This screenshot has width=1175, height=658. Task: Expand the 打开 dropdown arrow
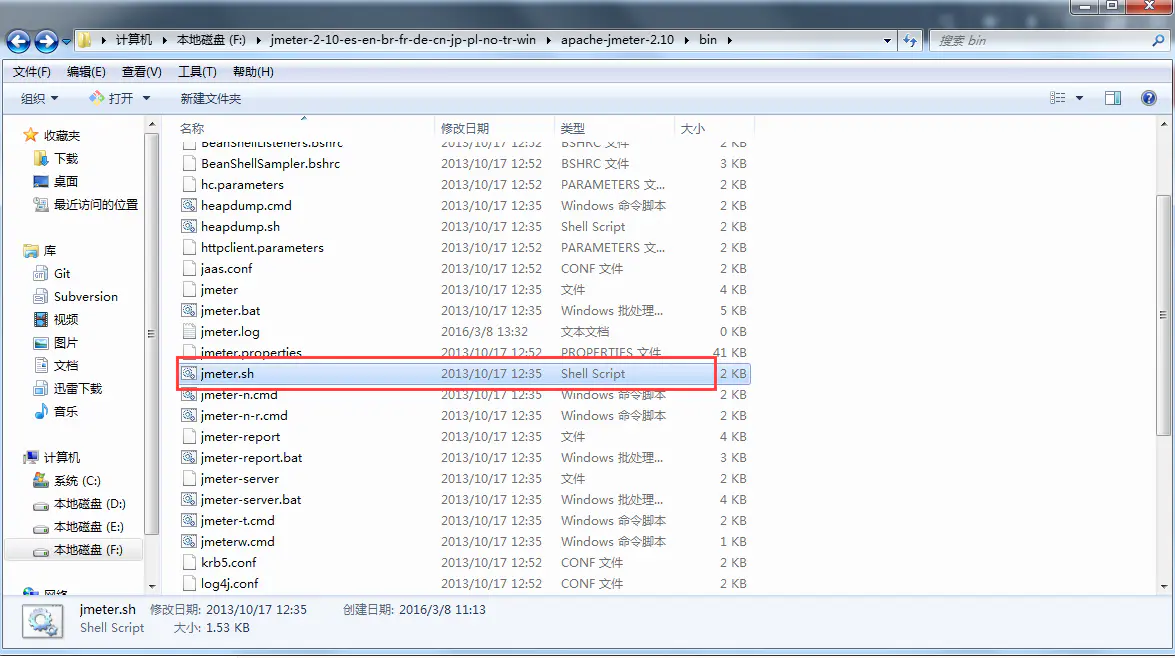(146, 98)
